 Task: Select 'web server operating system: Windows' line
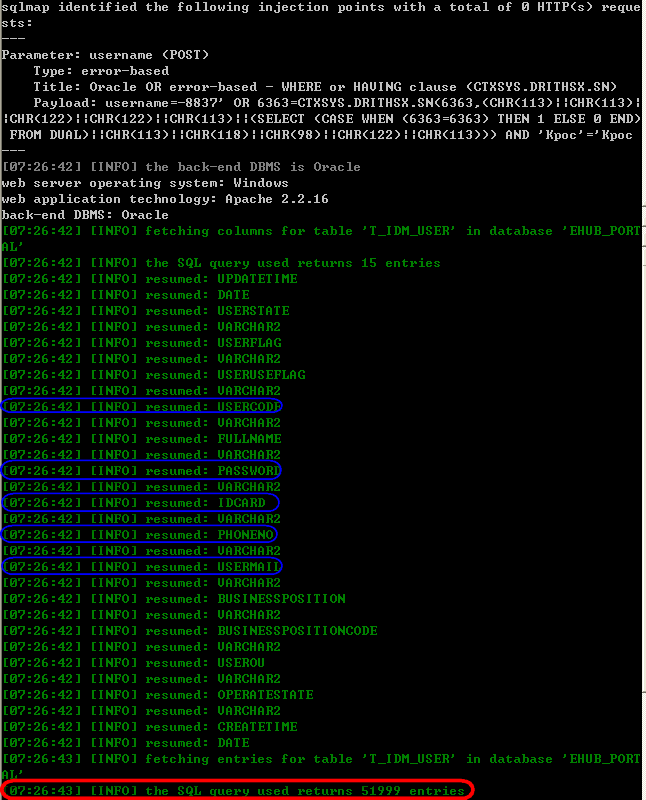145,183
